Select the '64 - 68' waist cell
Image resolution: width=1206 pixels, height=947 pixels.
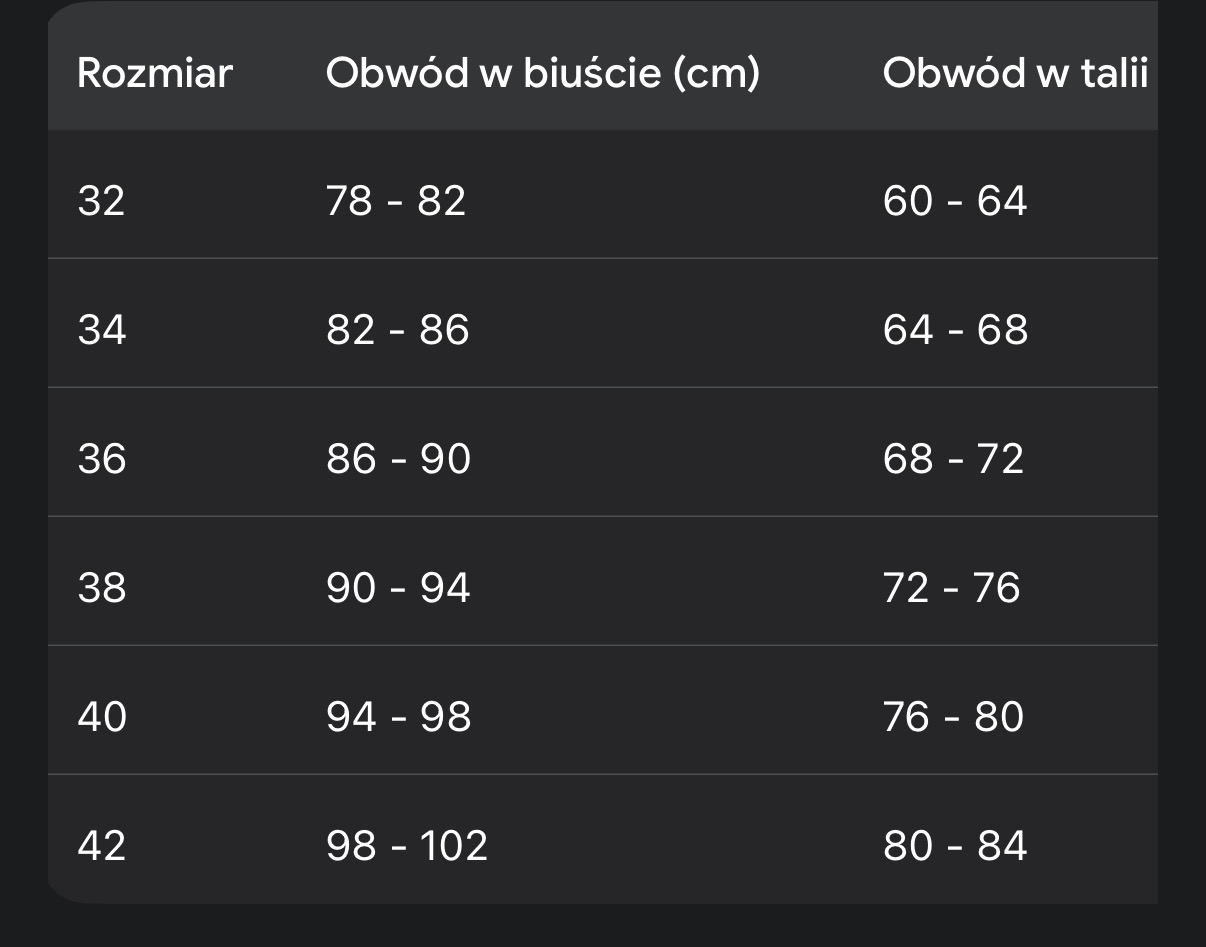(955, 330)
